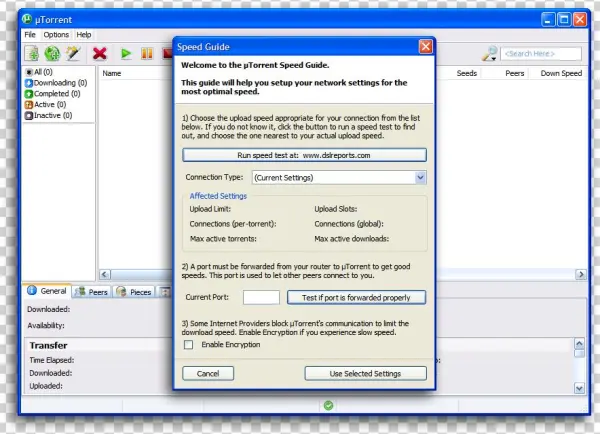This screenshot has height=434, width=600.
Task: Click torrent list horizontal scroll left arrow
Action: 104,274
